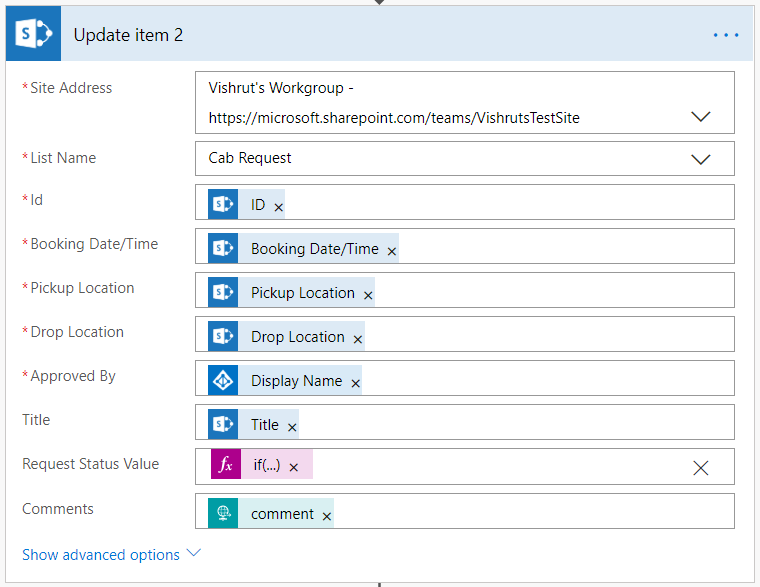Click inside Request Status Value input field

coord(465,466)
